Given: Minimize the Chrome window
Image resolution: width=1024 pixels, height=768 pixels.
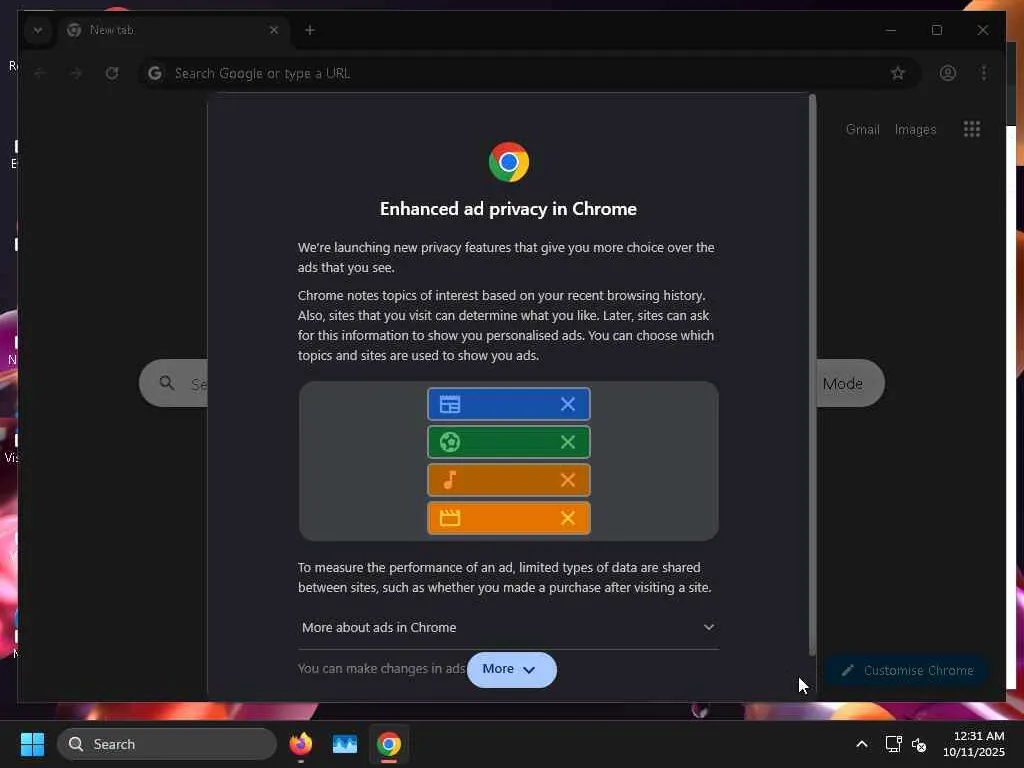Looking at the screenshot, I should tap(891, 30).
